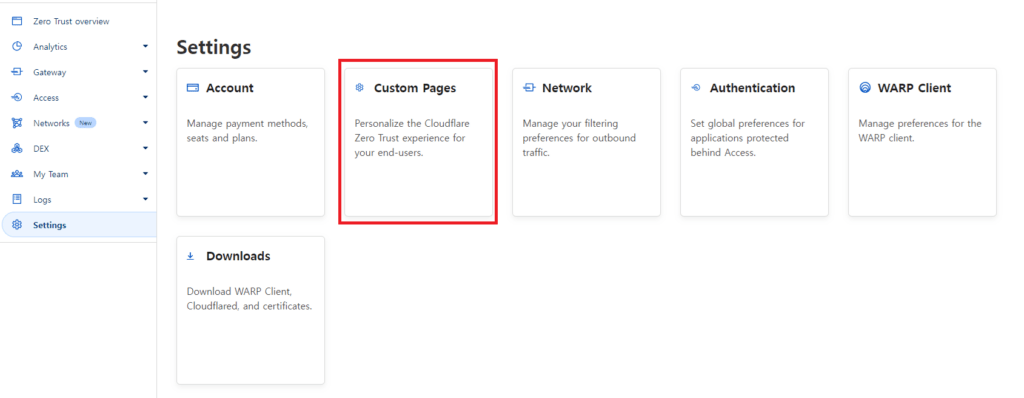Click 'Manage payment methods, seats and plans.' text
Screen dimensions: 1024x398
tap(248, 131)
